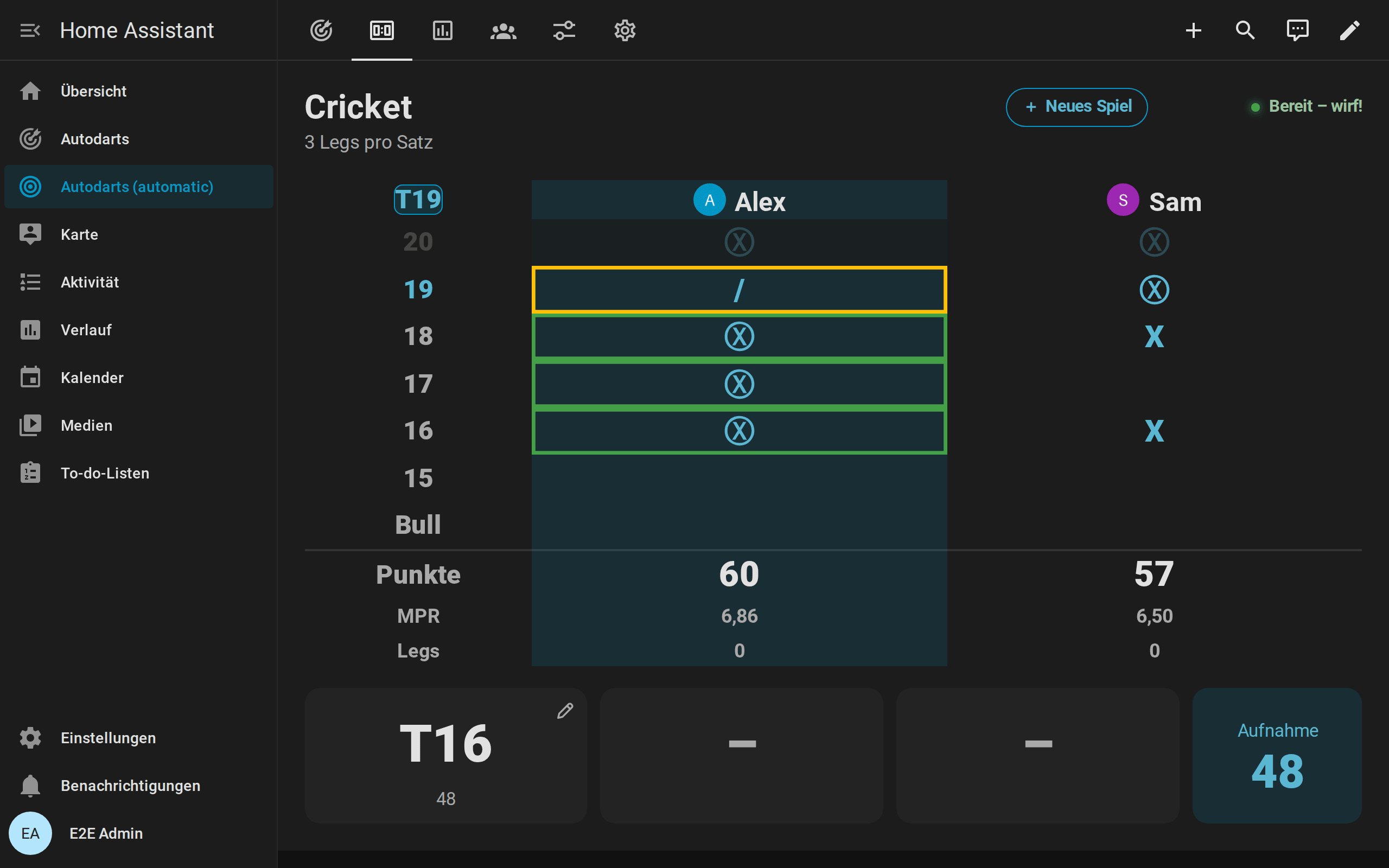Edit the T16 dart with pencil icon
This screenshot has height=868, width=1389.
(x=565, y=711)
